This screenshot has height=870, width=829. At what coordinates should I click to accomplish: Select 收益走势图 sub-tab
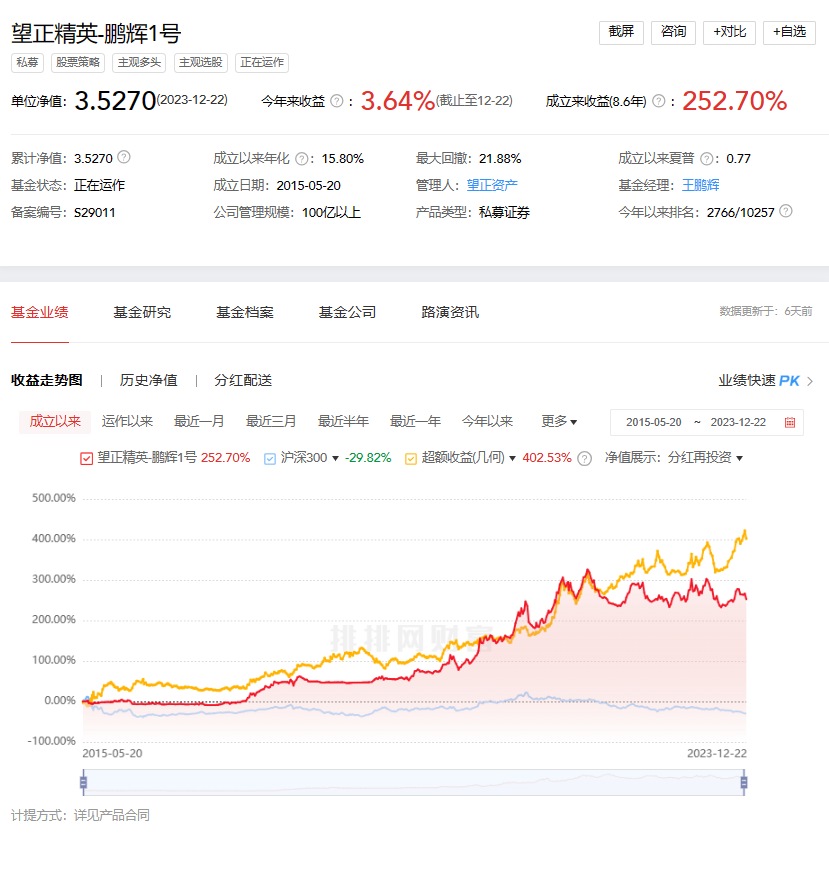point(47,381)
